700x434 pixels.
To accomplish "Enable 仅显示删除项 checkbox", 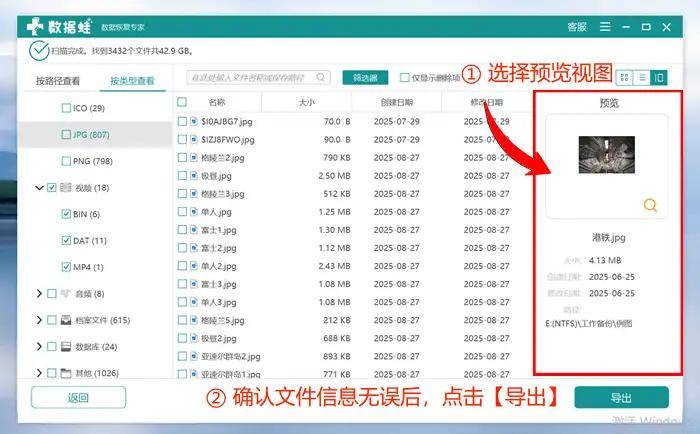I will pos(404,77).
